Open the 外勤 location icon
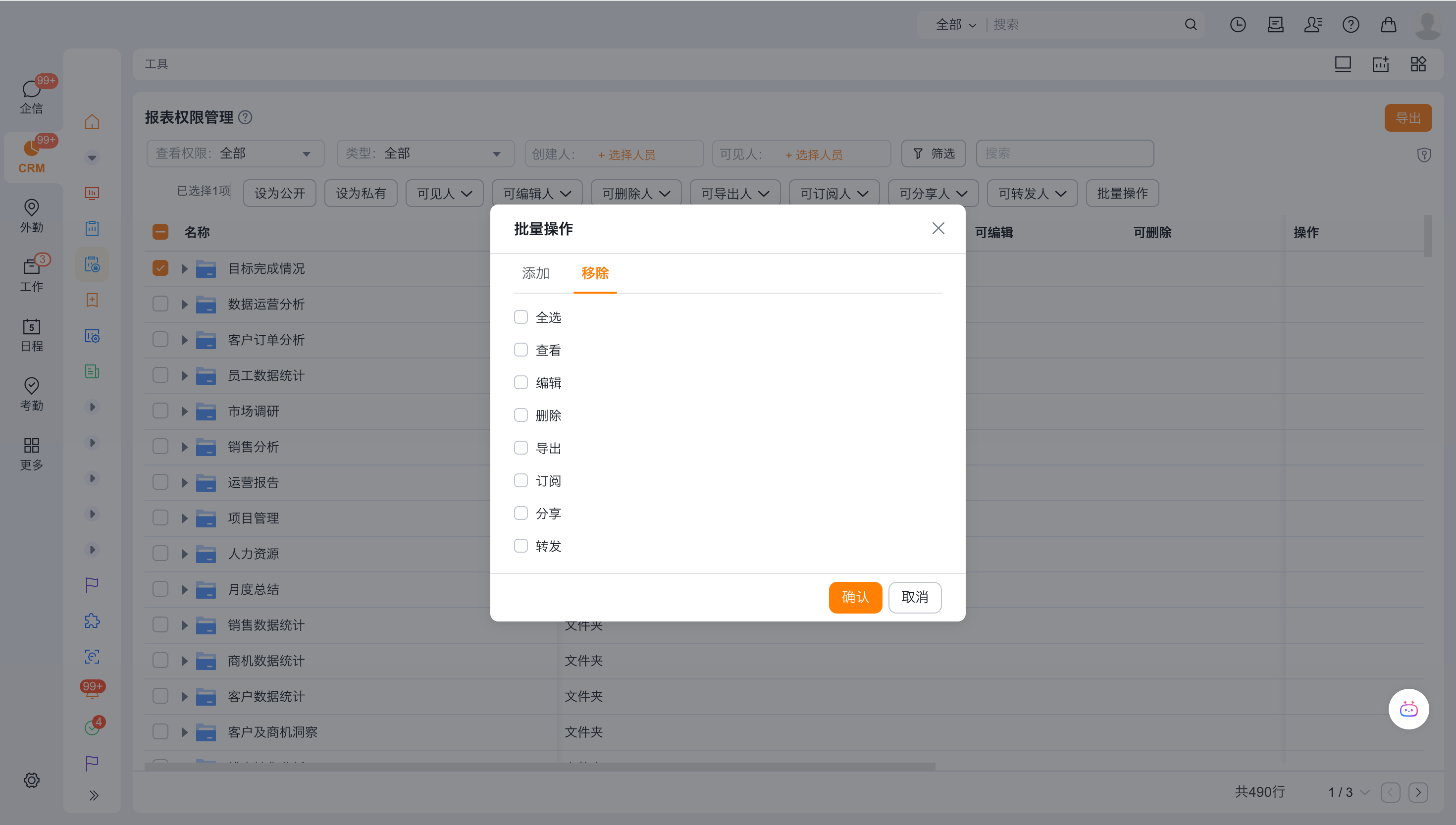 coord(31,208)
